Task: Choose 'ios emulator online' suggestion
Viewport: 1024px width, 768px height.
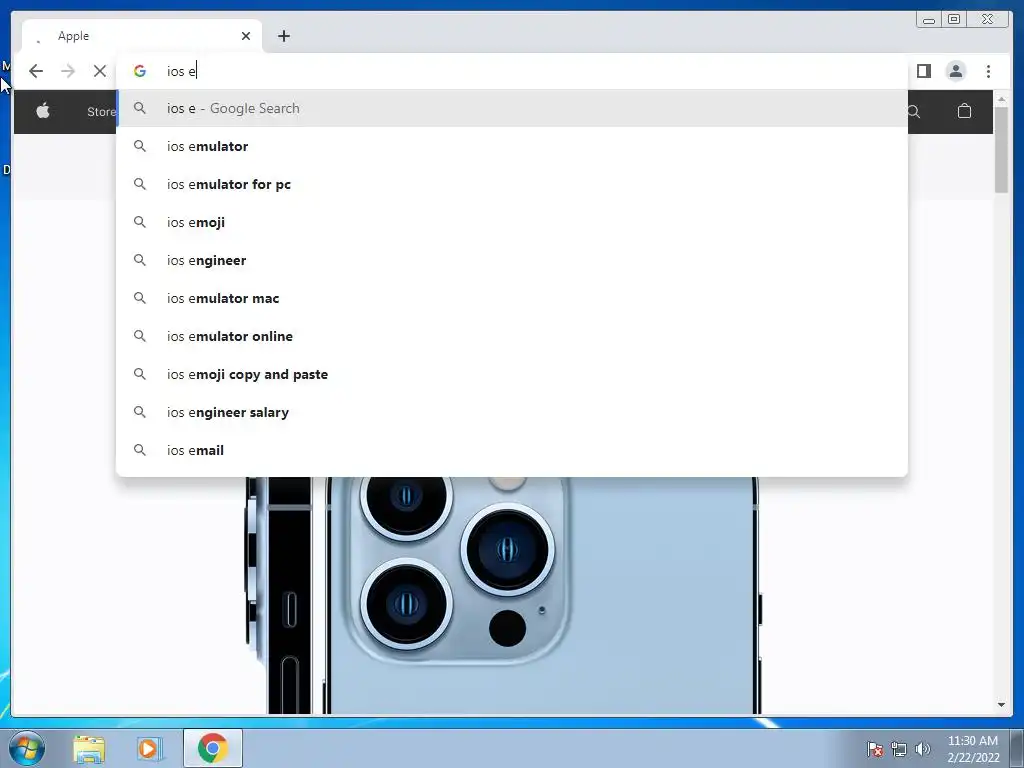Action: [512, 336]
